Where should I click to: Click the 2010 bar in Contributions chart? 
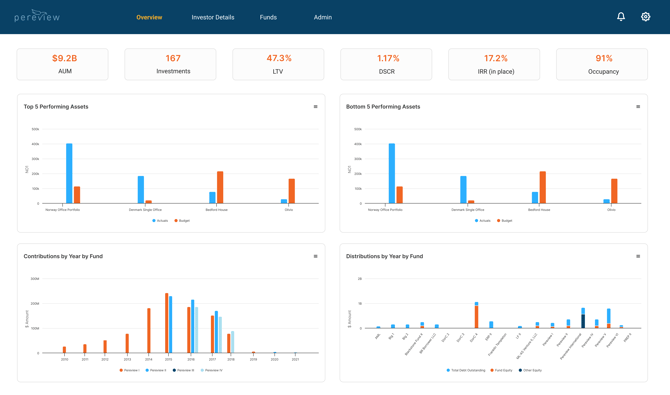tap(65, 350)
